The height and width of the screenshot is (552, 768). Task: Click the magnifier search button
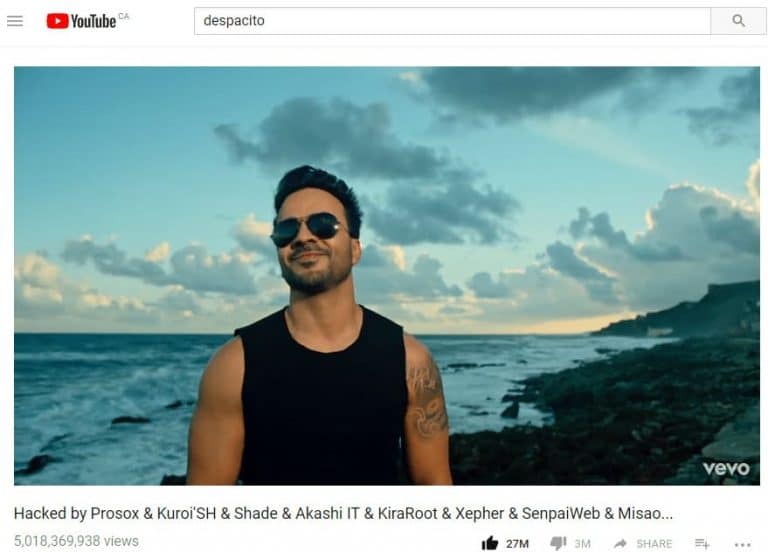coord(738,21)
